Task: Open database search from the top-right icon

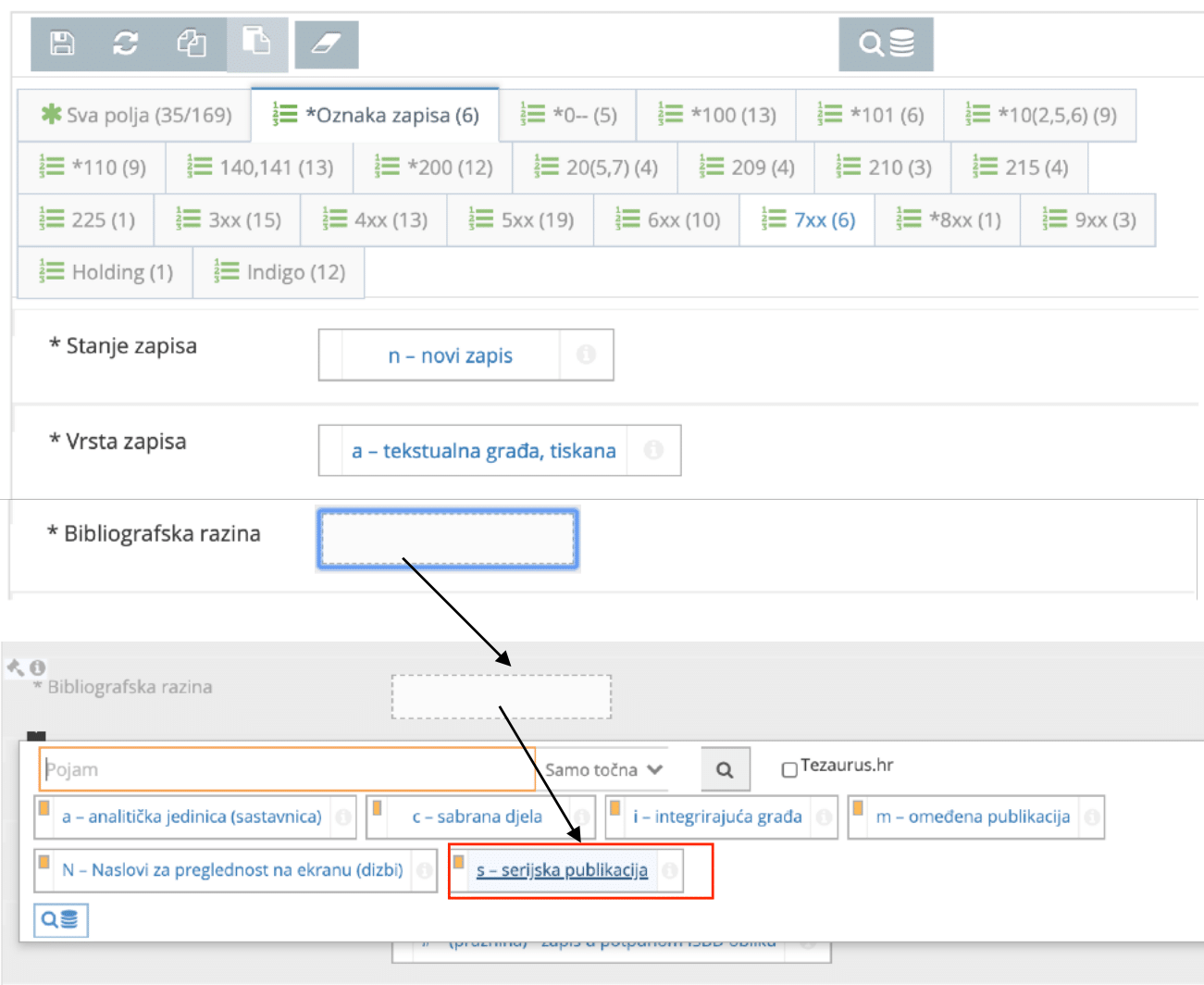Action: click(885, 43)
